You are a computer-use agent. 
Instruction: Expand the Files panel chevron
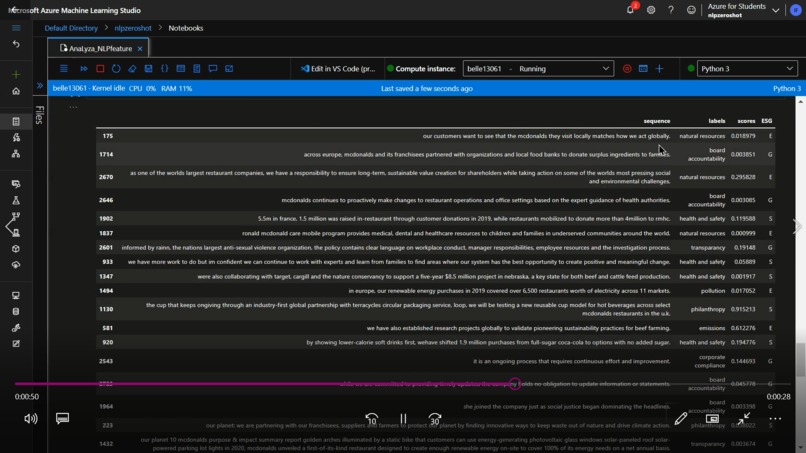pos(40,85)
